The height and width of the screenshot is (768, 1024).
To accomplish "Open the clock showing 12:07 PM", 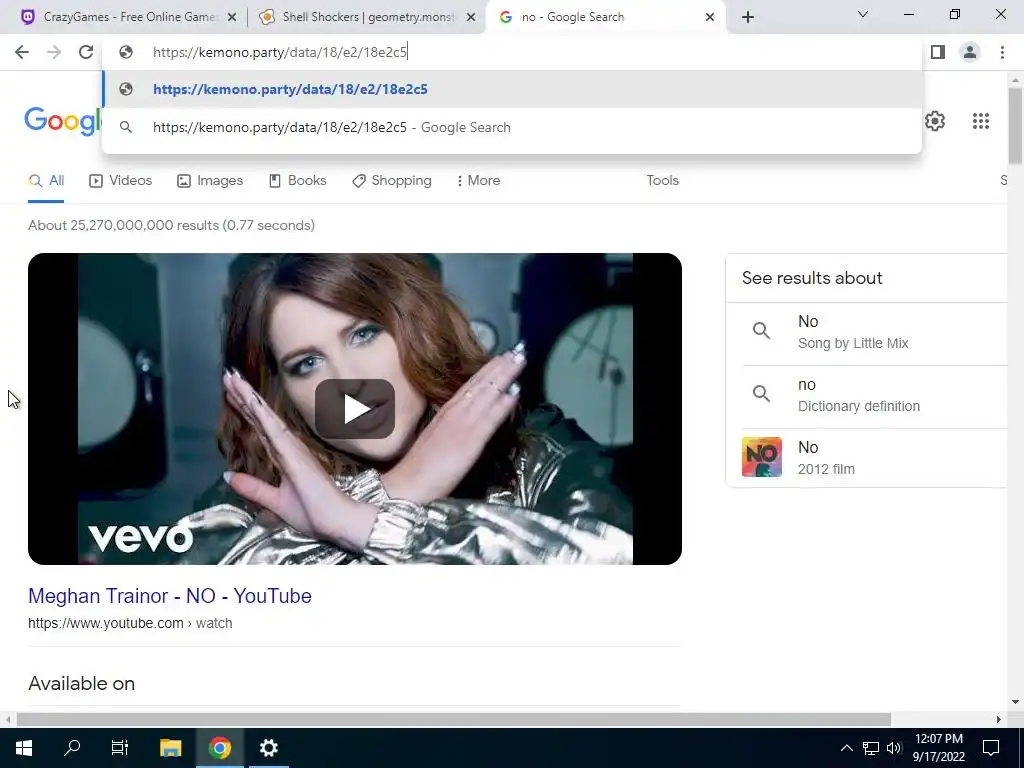I will (938, 748).
